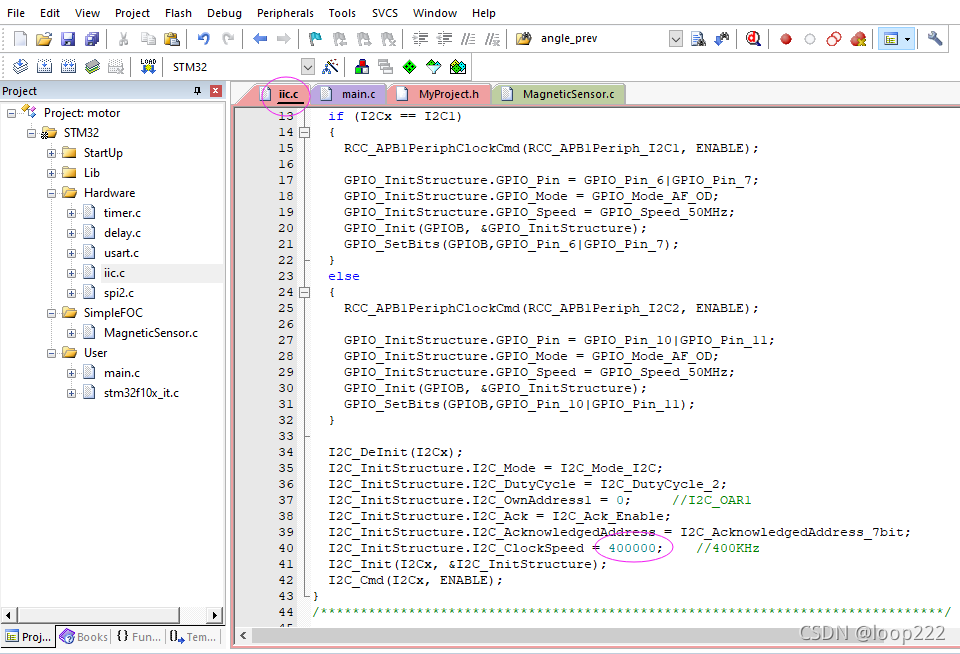Close the Project panel
Viewport: 960px width, 654px height.
(216, 91)
